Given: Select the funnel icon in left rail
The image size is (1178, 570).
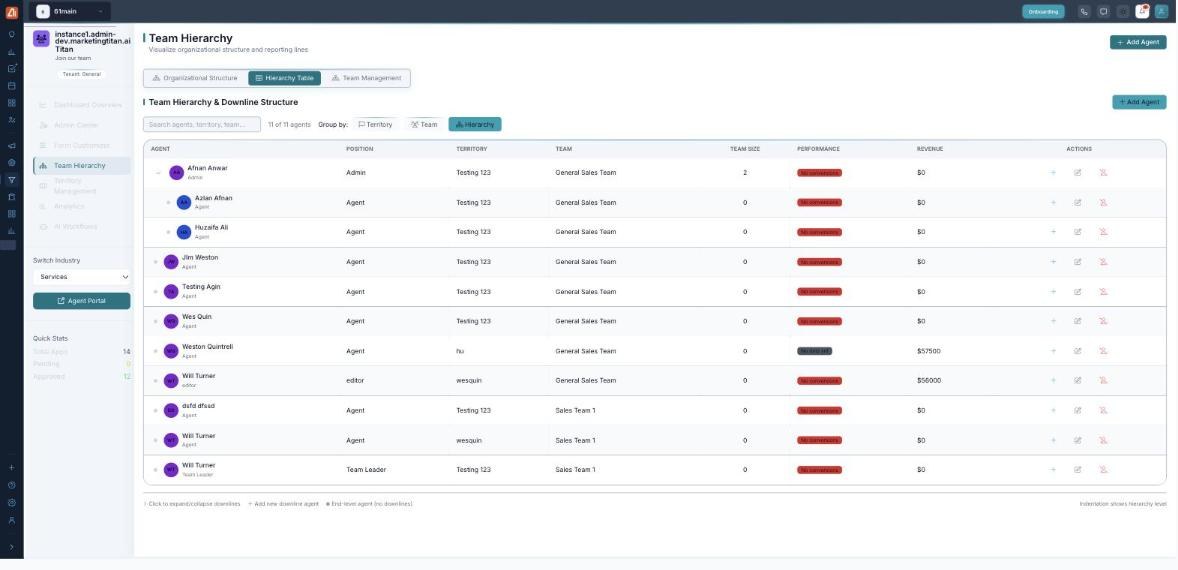Looking at the screenshot, I should pos(11,179).
